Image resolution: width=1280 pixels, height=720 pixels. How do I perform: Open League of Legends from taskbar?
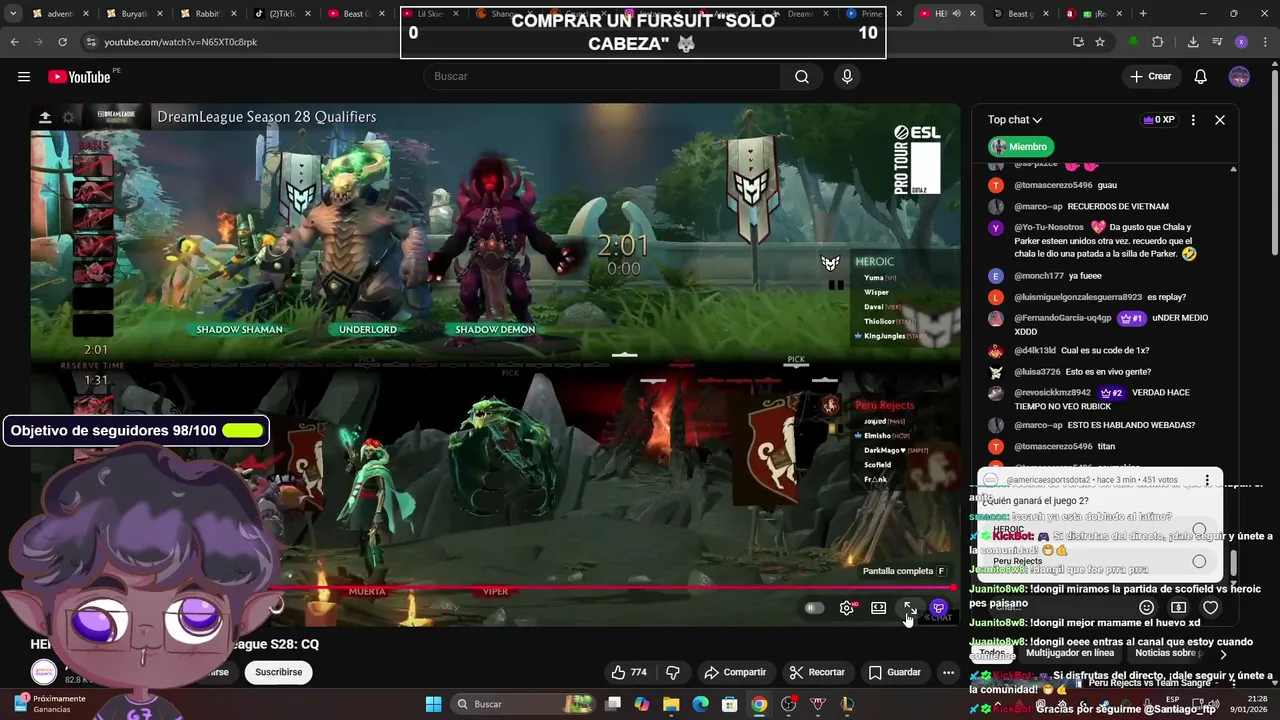click(x=848, y=704)
